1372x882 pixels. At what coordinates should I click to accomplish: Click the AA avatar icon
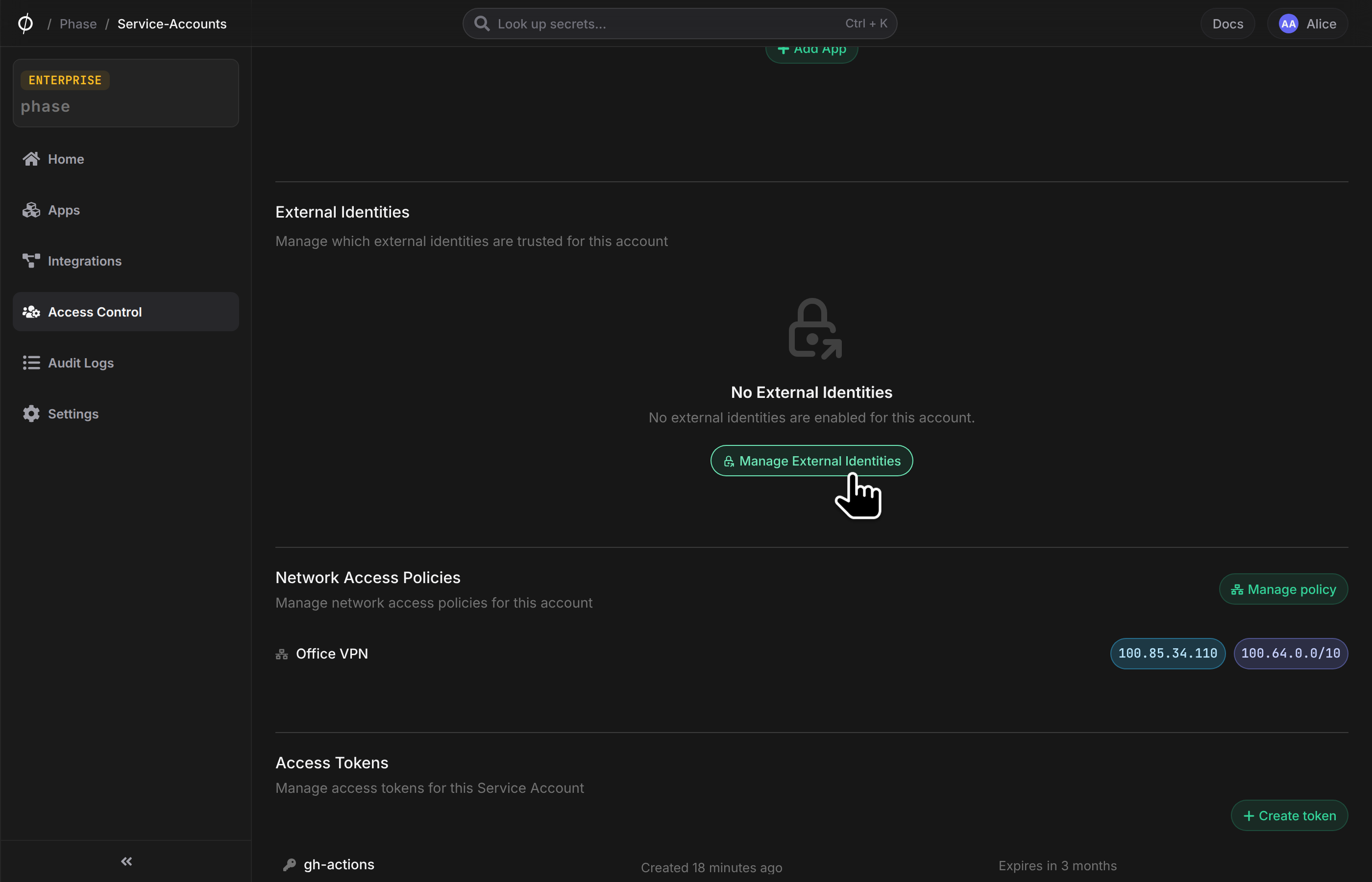pos(1288,24)
